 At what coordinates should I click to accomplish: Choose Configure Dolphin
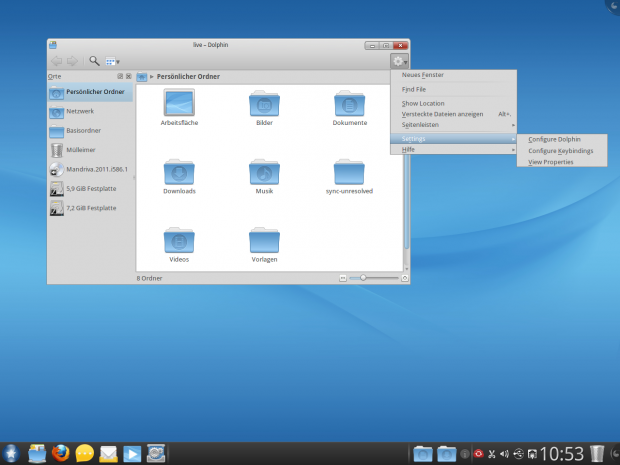point(562,140)
